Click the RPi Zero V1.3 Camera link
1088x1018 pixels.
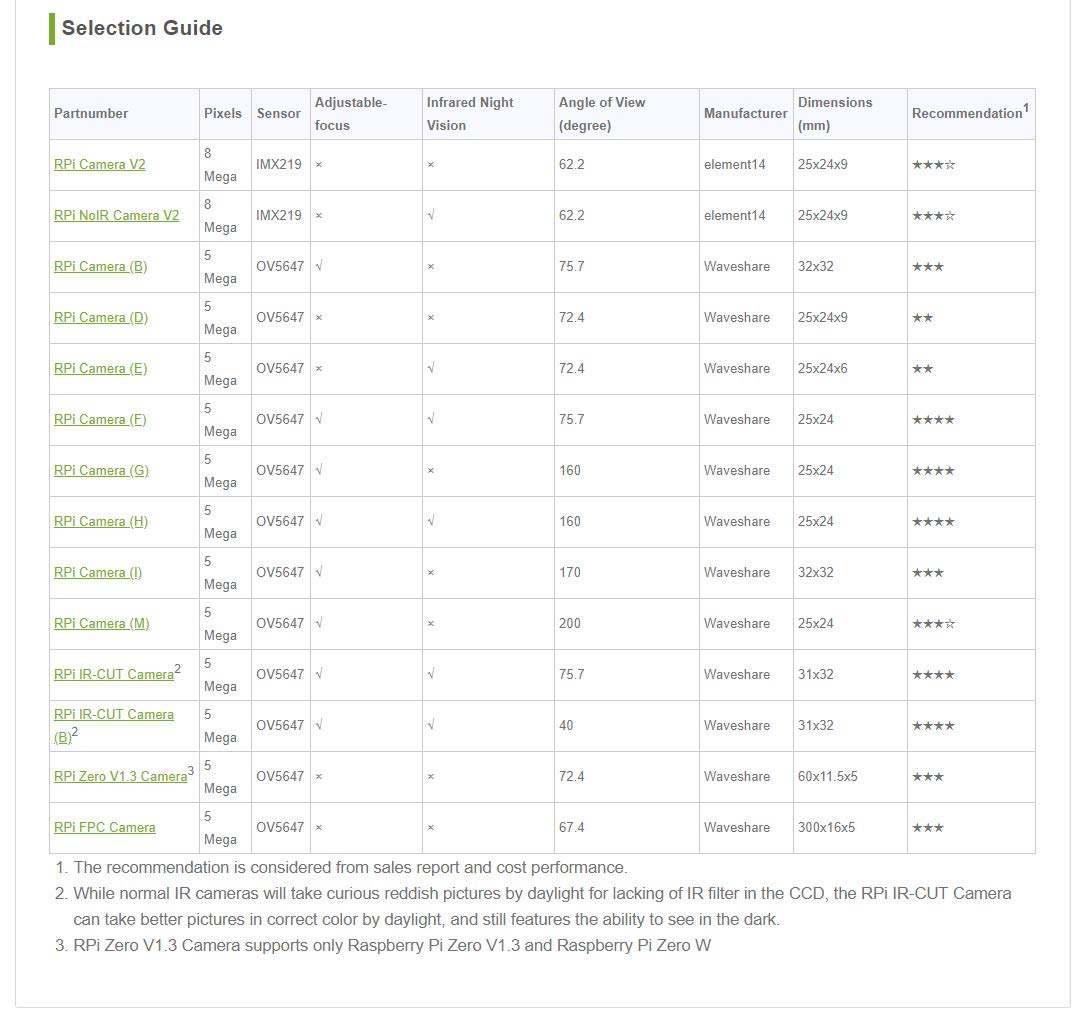pos(120,777)
